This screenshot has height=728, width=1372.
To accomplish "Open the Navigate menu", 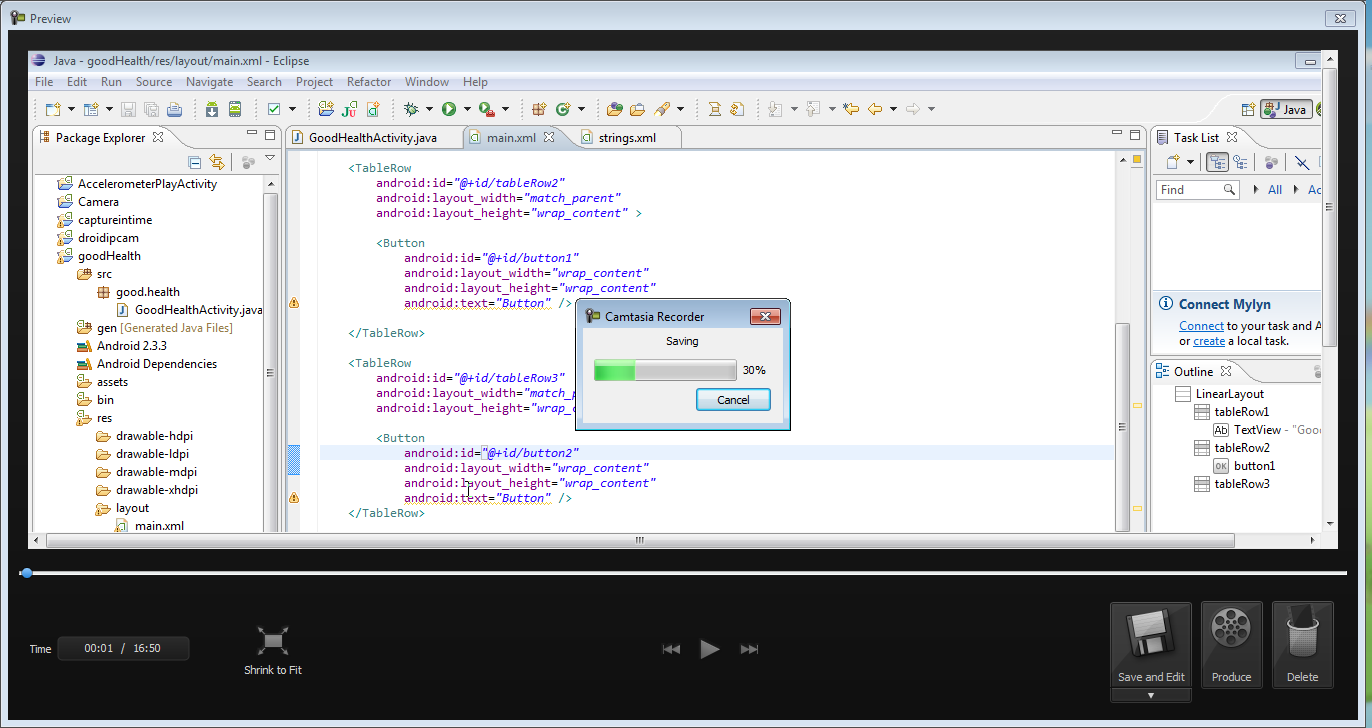I will (210, 82).
